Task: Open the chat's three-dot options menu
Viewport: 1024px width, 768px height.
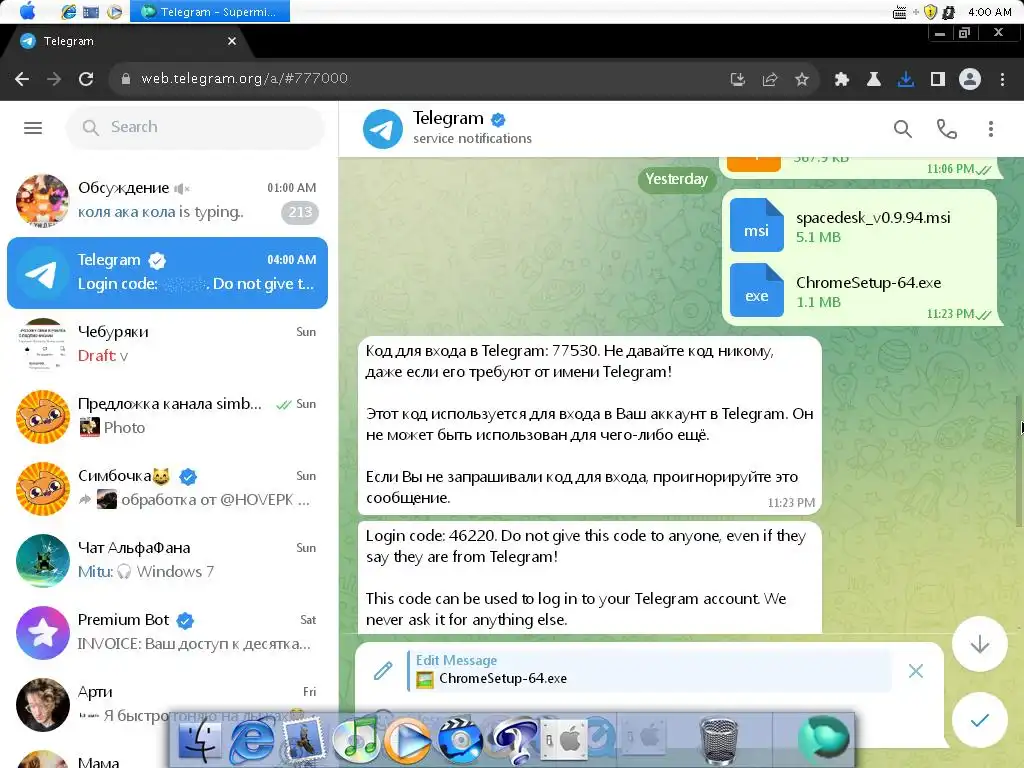Action: tap(991, 129)
